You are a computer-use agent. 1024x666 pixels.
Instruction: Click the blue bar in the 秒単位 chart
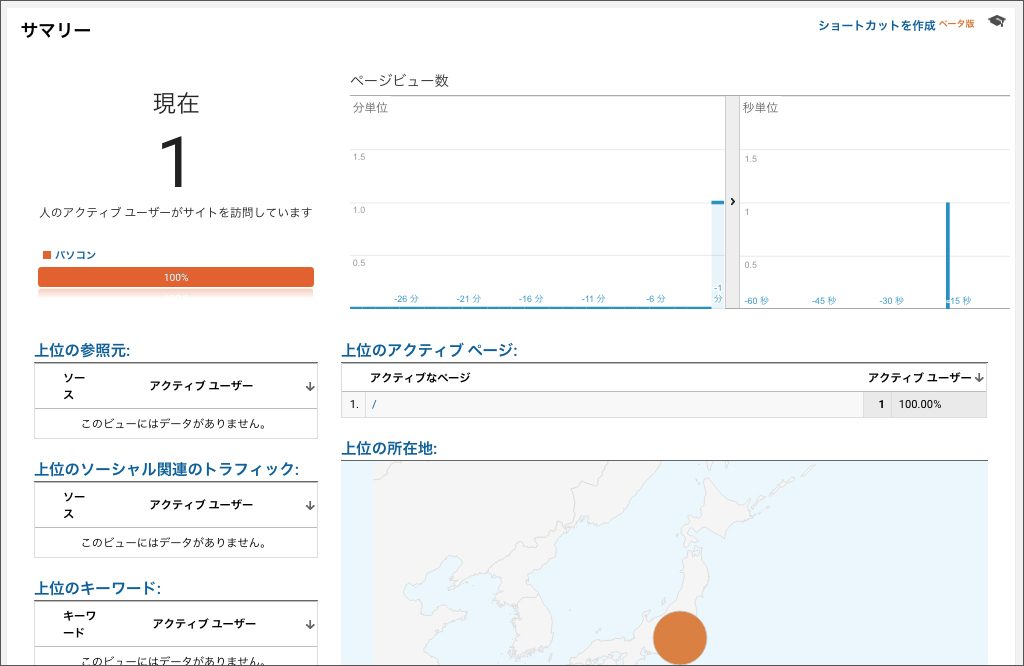click(948, 255)
